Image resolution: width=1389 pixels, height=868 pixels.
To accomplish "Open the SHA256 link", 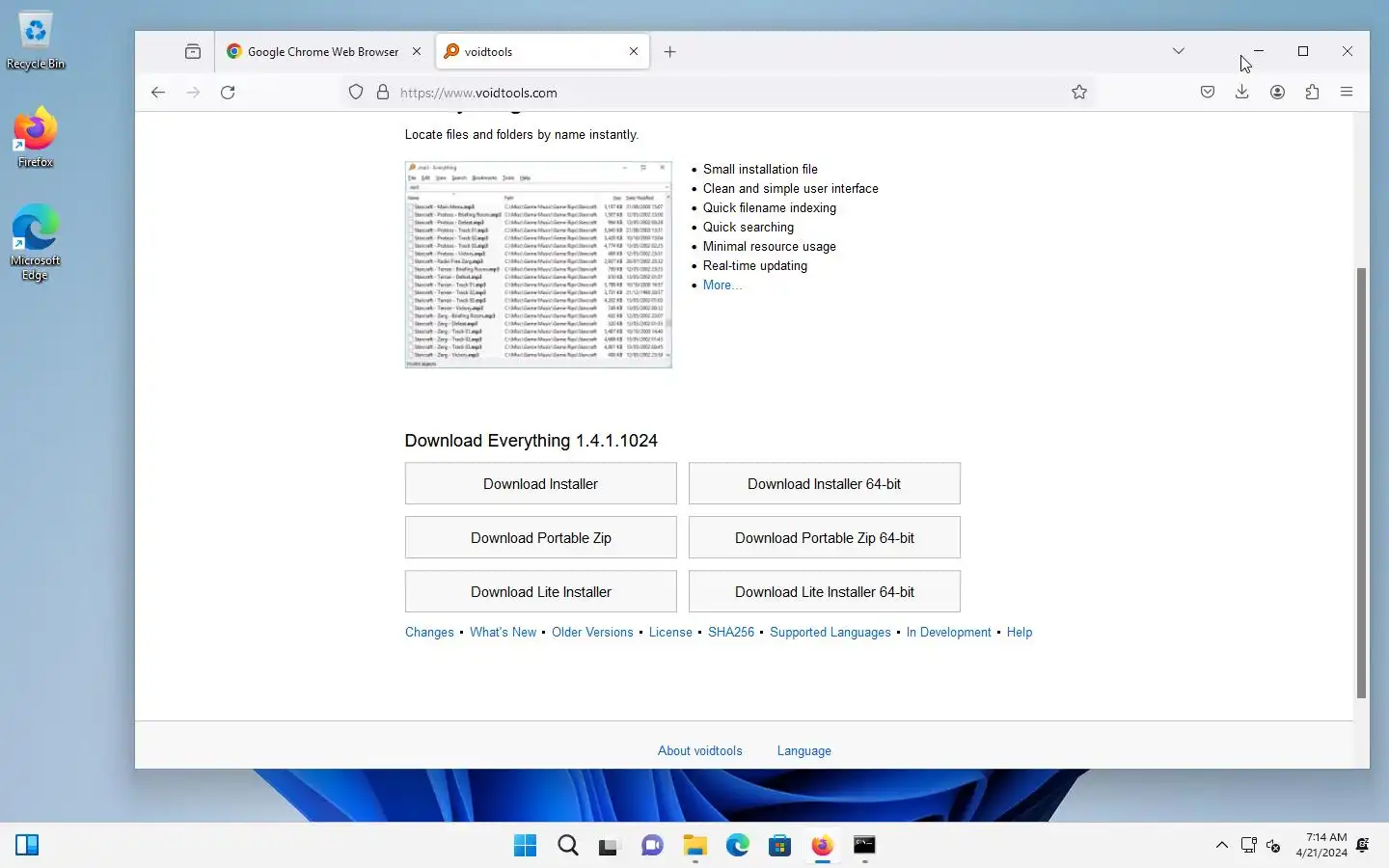I will (731, 633).
